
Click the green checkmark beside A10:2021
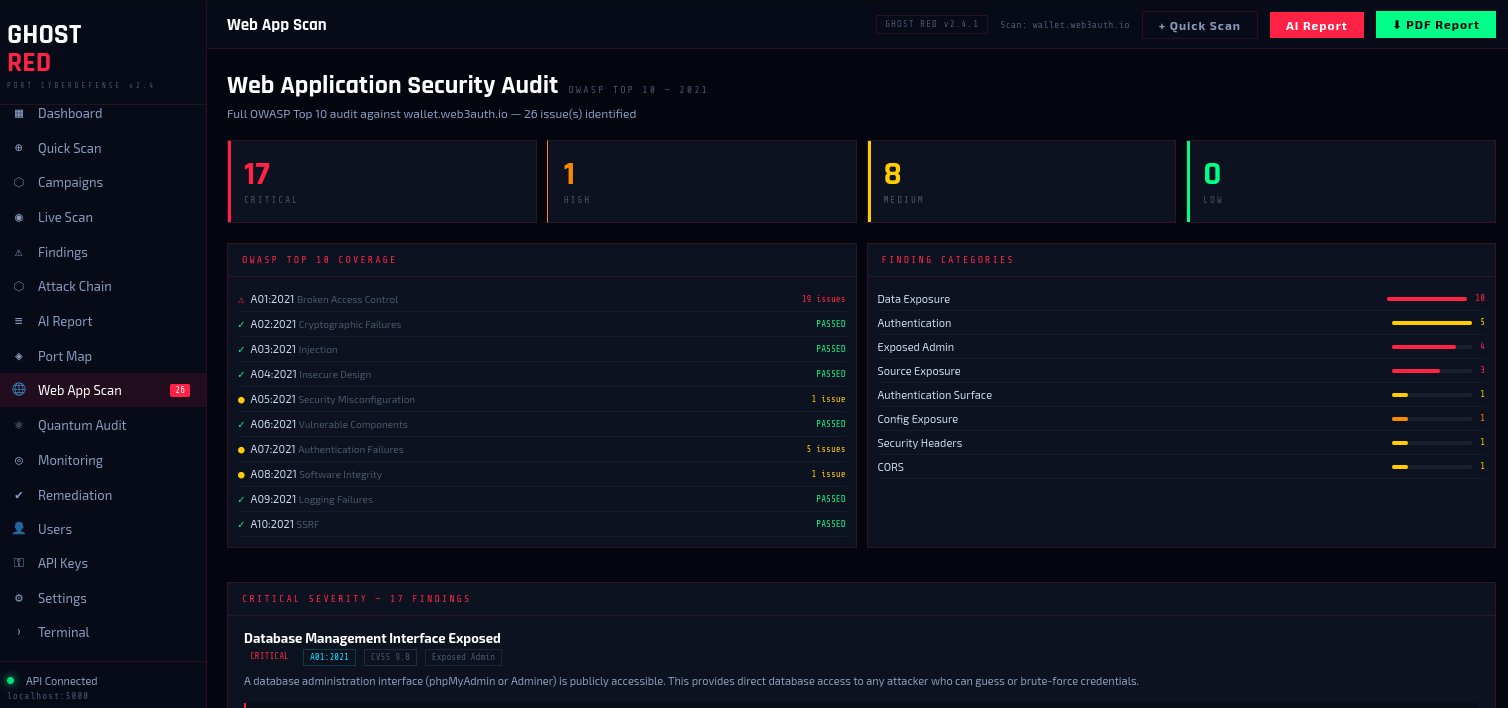(241, 524)
